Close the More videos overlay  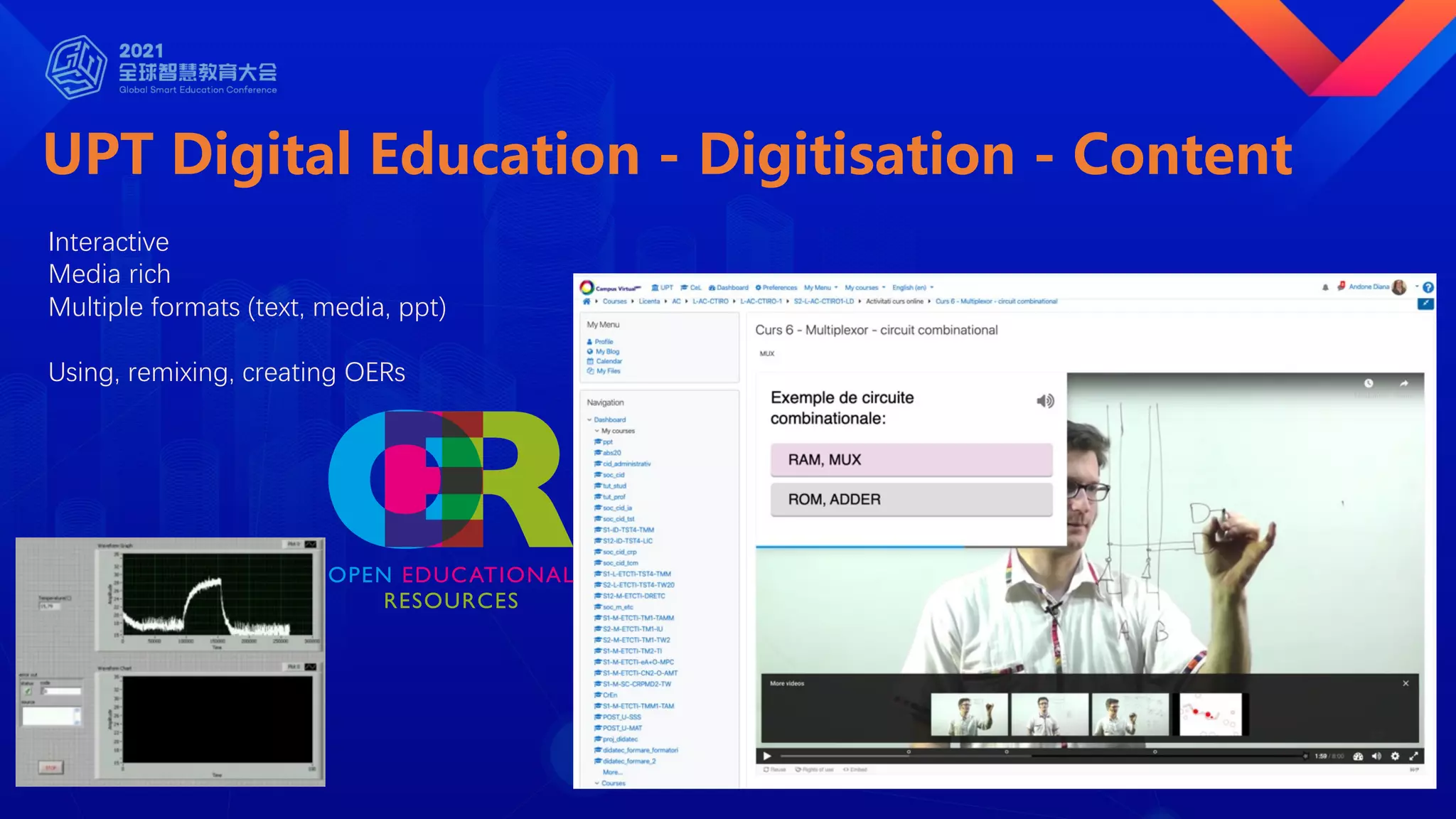pos(1406,683)
